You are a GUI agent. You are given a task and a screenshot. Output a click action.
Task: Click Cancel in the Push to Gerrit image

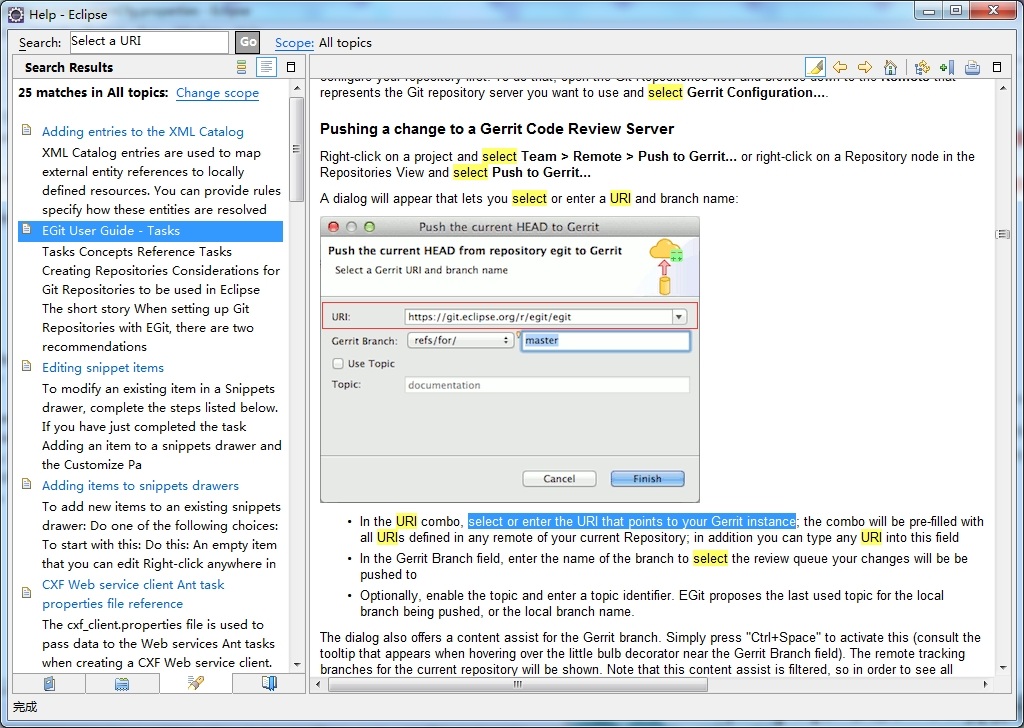pyautogui.click(x=559, y=479)
